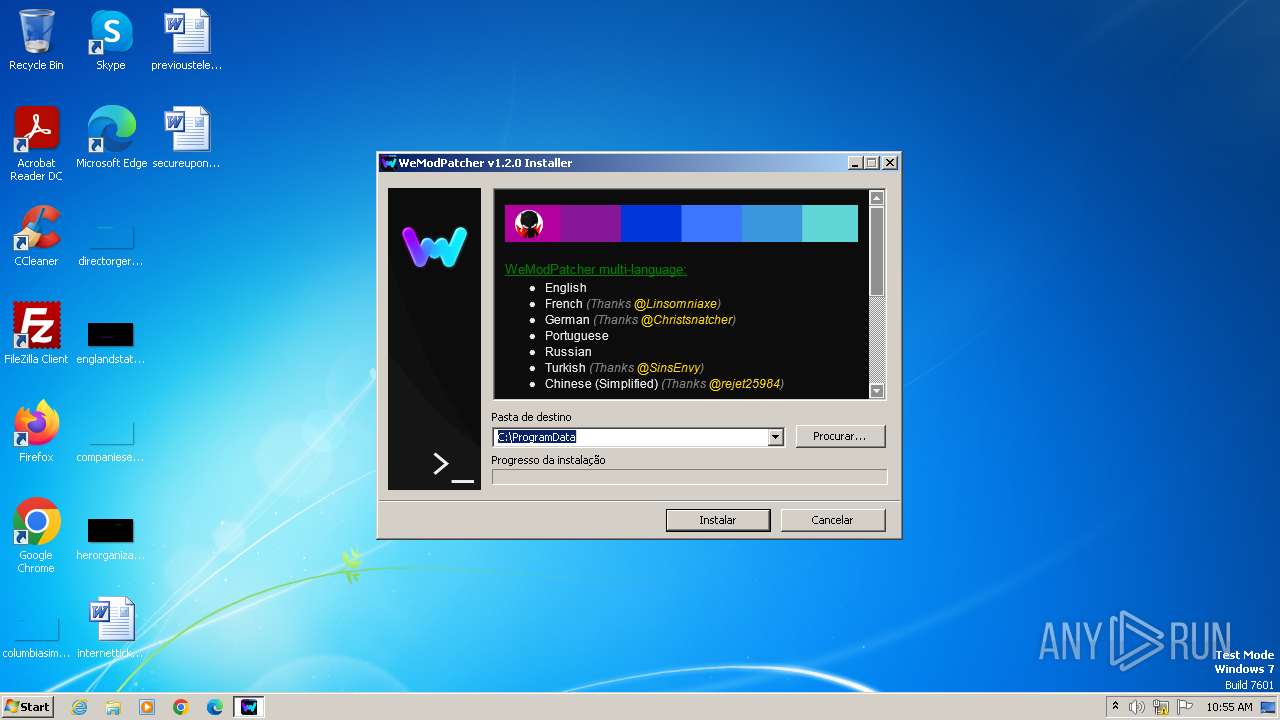Launch the Microsoft Edge desktop shortcut
1280x720 pixels.
(111, 137)
